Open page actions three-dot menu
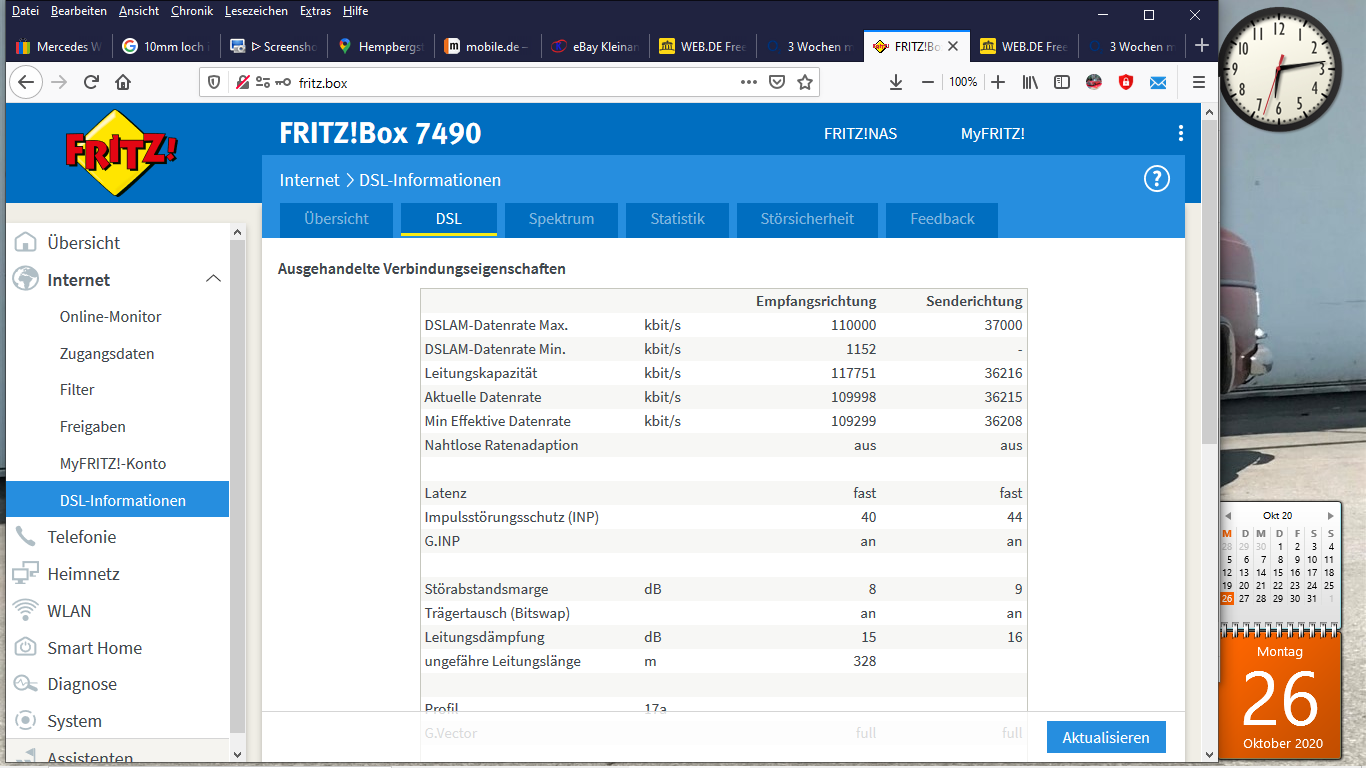 pyautogui.click(x=748, y=82)
